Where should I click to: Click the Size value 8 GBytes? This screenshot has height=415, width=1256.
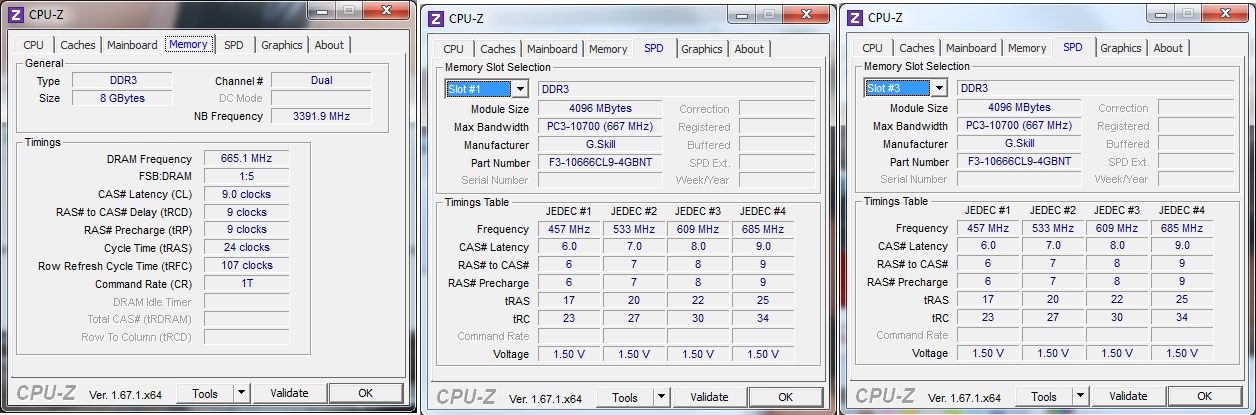click(x=121, y=98)
